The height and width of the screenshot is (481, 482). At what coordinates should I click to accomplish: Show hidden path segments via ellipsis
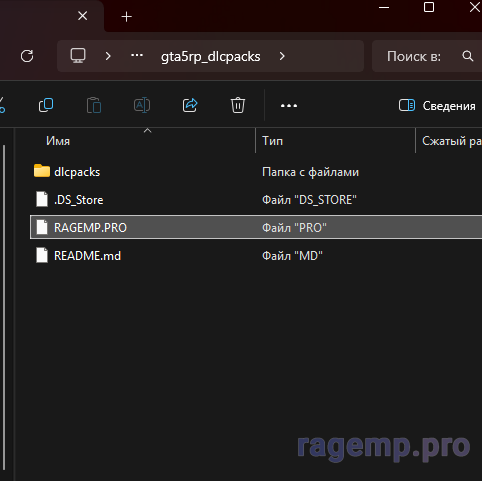click(x=137, y=55)
